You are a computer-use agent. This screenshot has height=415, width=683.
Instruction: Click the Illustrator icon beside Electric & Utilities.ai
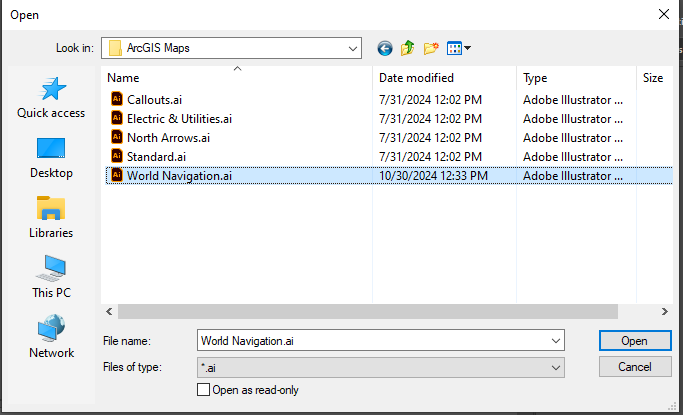click(117, 118)
